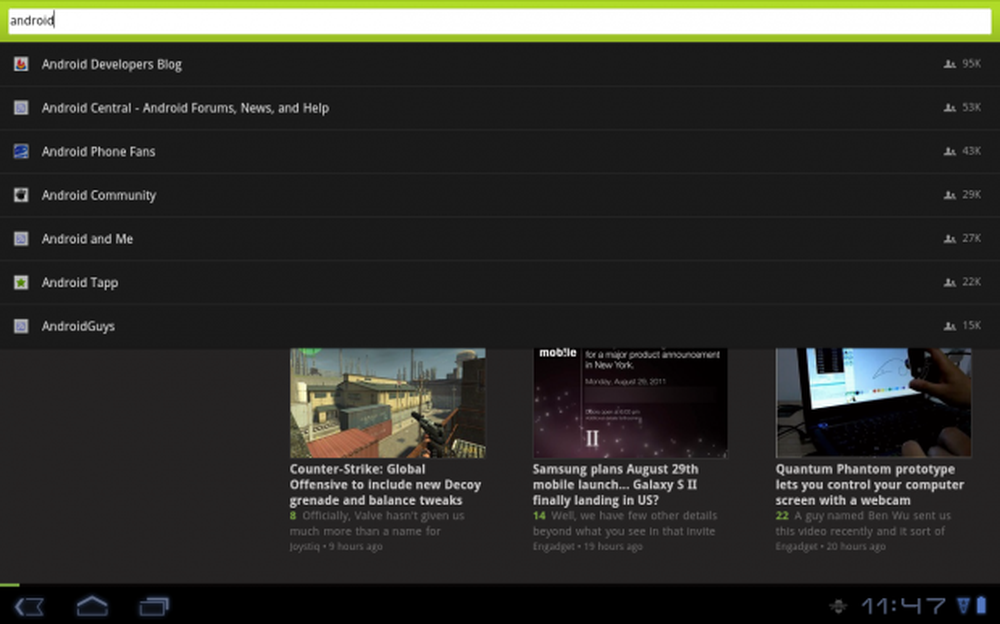
Task: Click subscriber icon beside 29K
Action: point(950,195)
